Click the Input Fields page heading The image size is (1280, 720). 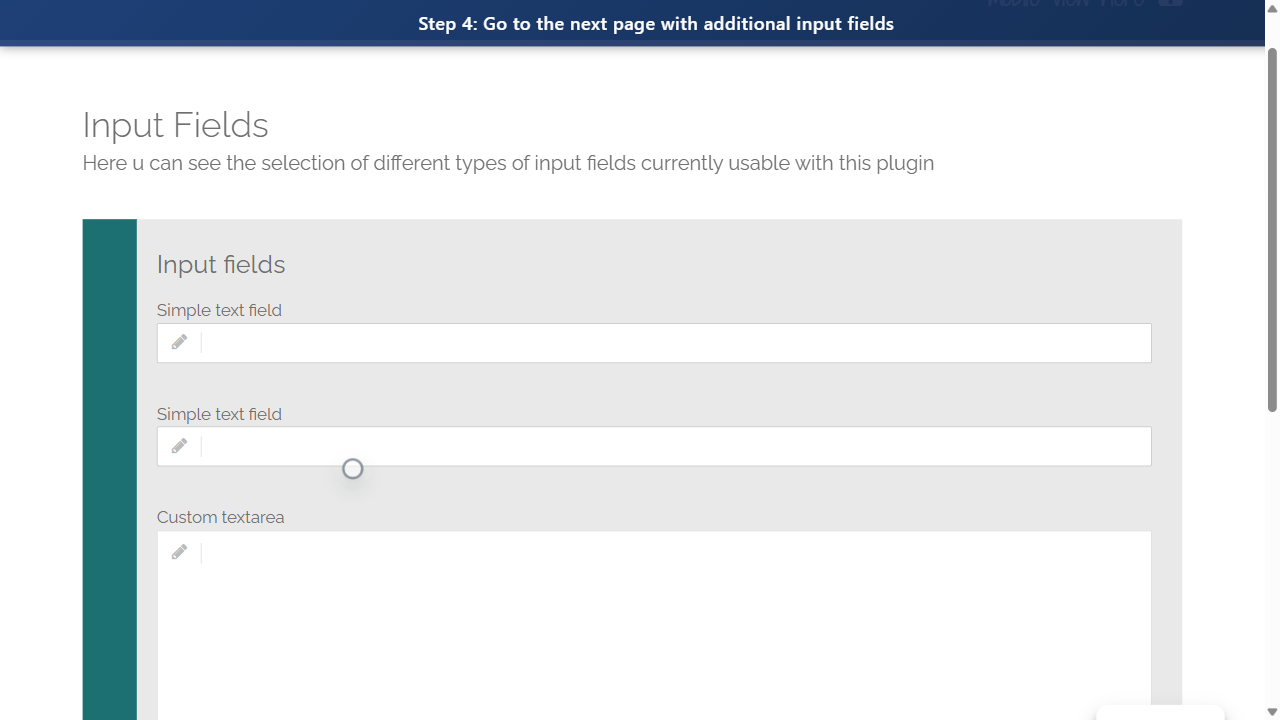pyautogui.click(x=175, y=124)
